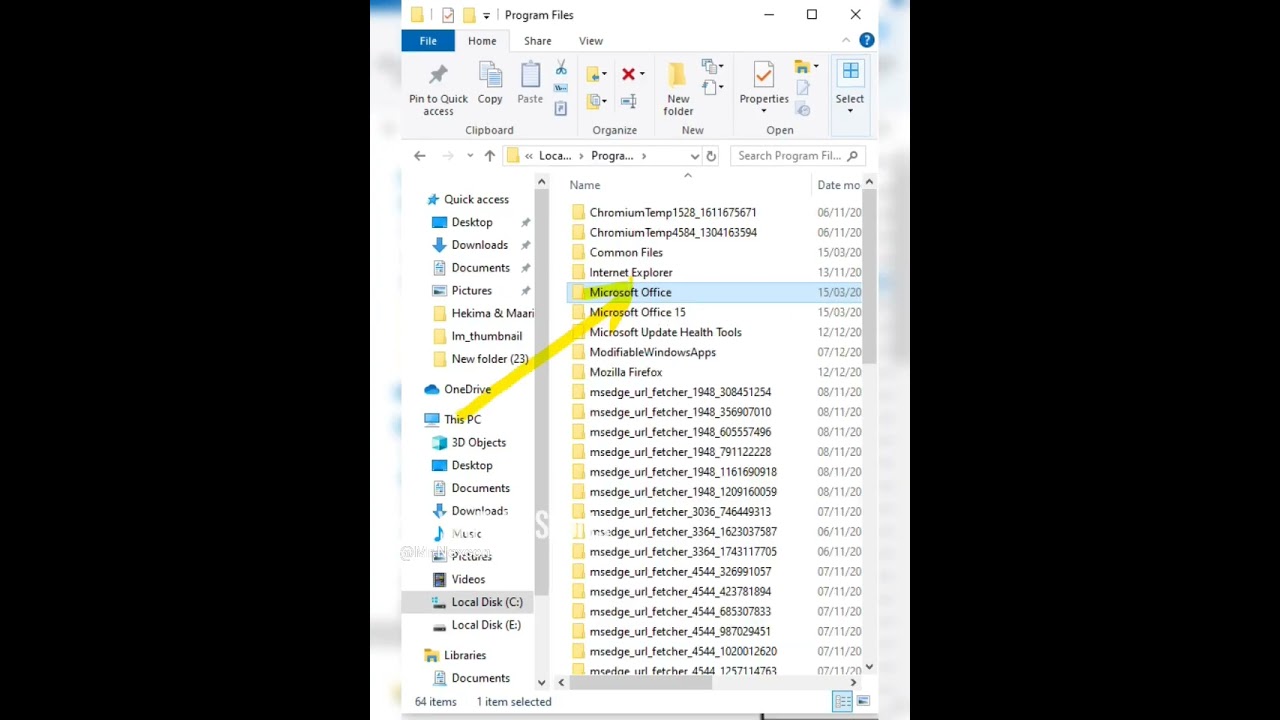The image size is (1280, 720).
Task: Open the address bar history dropdown
Action: coord(694,156)
